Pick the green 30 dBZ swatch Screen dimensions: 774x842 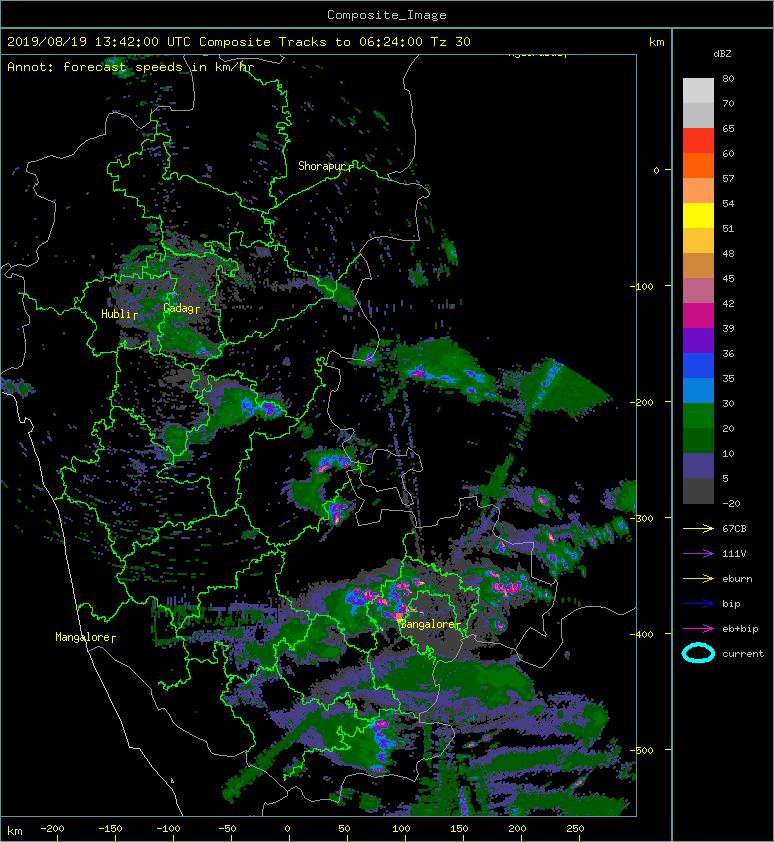[x=698, y=416]
